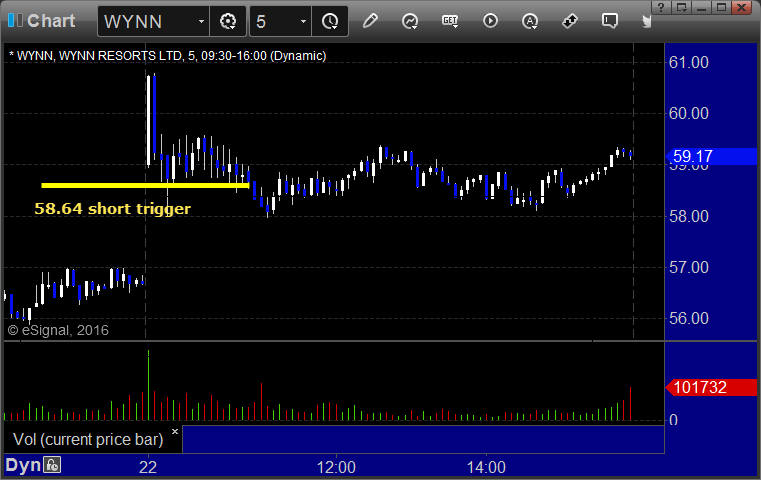Click the 60.00 price axis label
This screenshot has height=480, width=761.
(x=689, y=113)
